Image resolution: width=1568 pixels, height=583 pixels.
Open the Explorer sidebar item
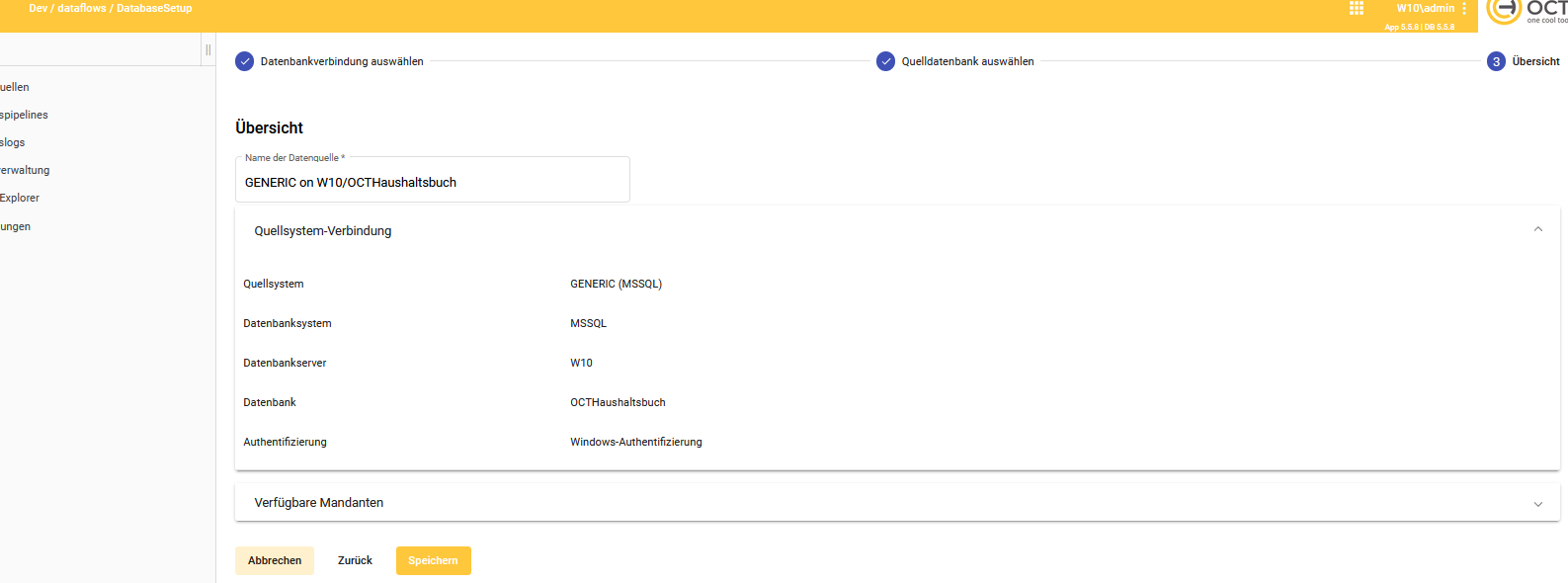(x=20, y=198)
